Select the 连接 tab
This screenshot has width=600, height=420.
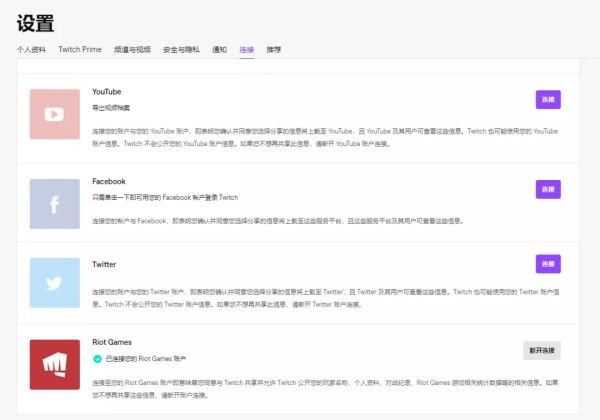[x=246, y=49]
